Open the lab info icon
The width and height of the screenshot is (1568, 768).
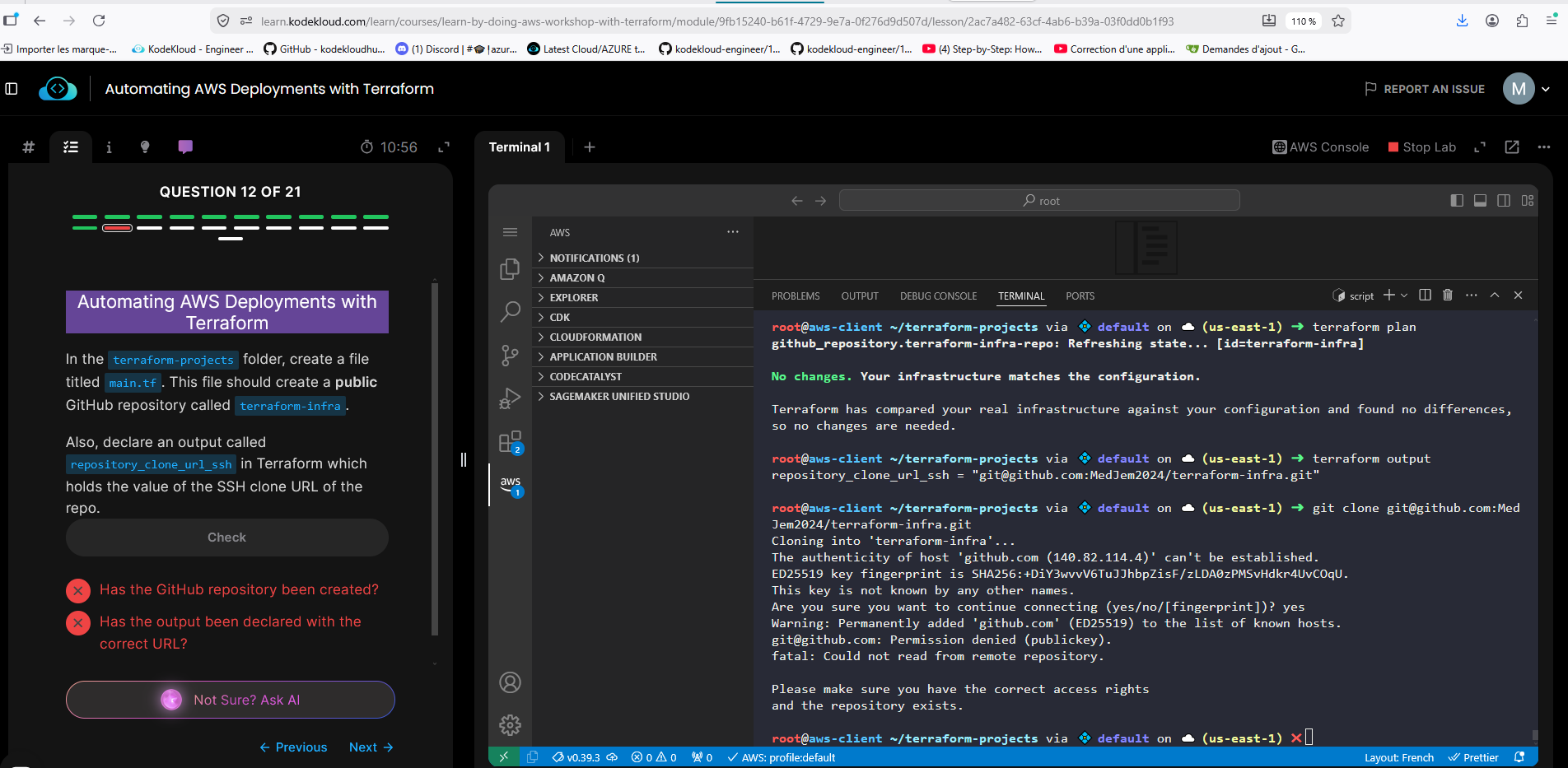pyautogui.click(x=109, y=147)
